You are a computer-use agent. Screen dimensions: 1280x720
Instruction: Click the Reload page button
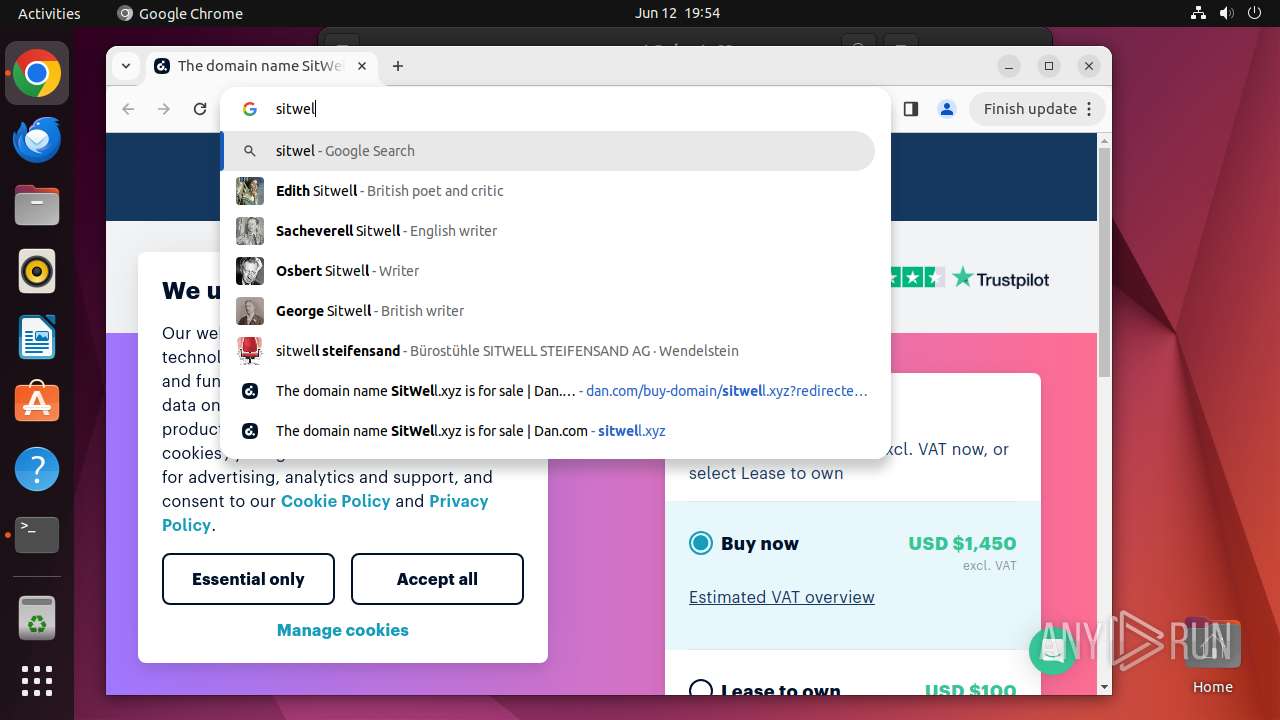pos(200,109)
